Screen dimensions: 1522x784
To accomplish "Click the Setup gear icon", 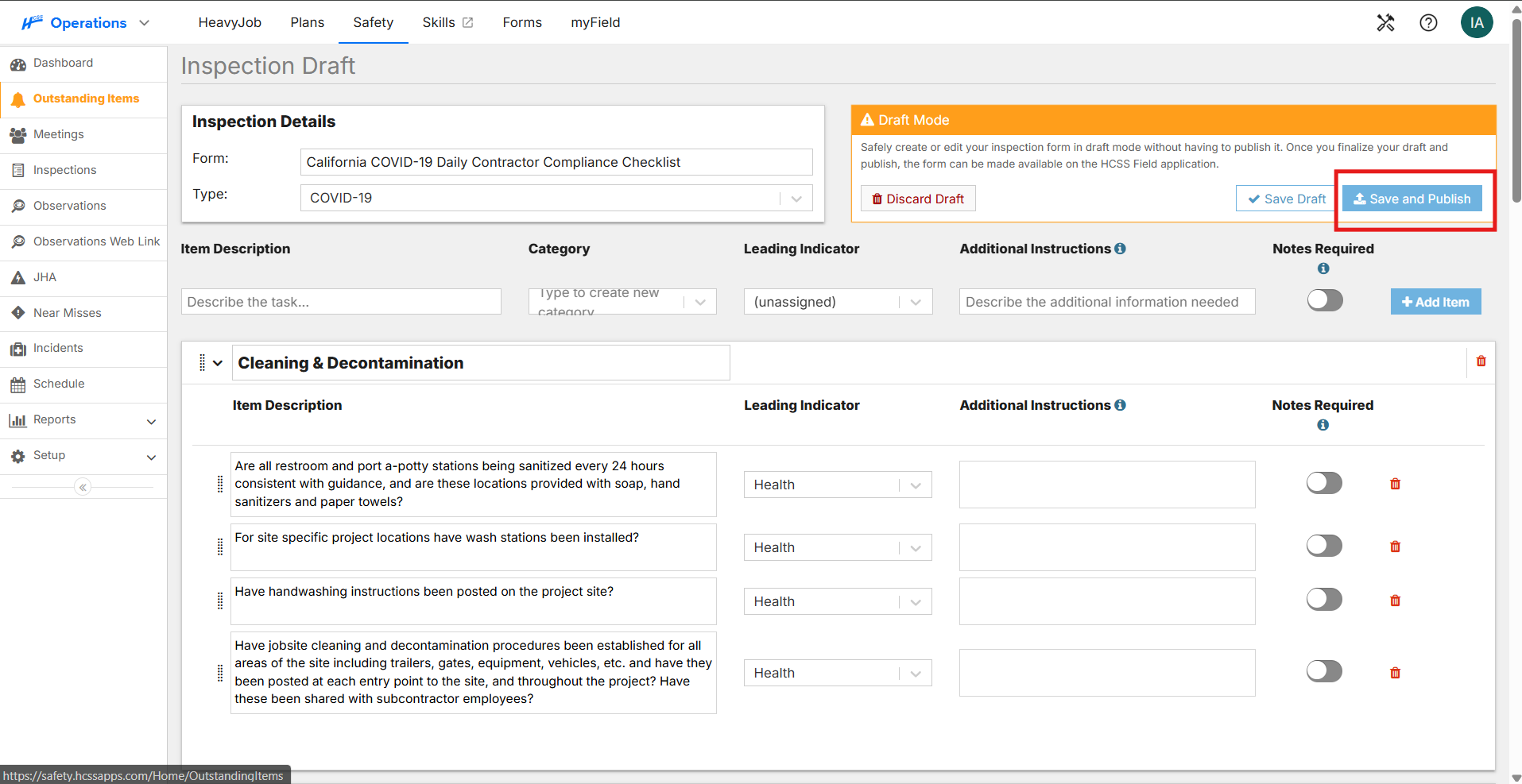I will (x=17, y=456).
